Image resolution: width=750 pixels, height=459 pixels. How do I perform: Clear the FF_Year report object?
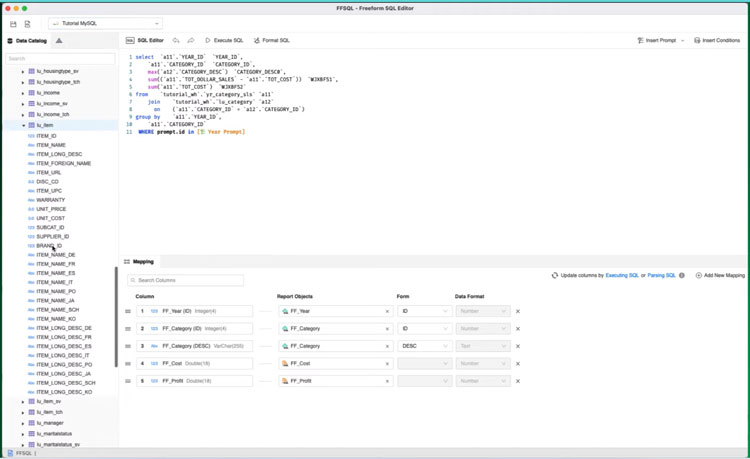387,311
